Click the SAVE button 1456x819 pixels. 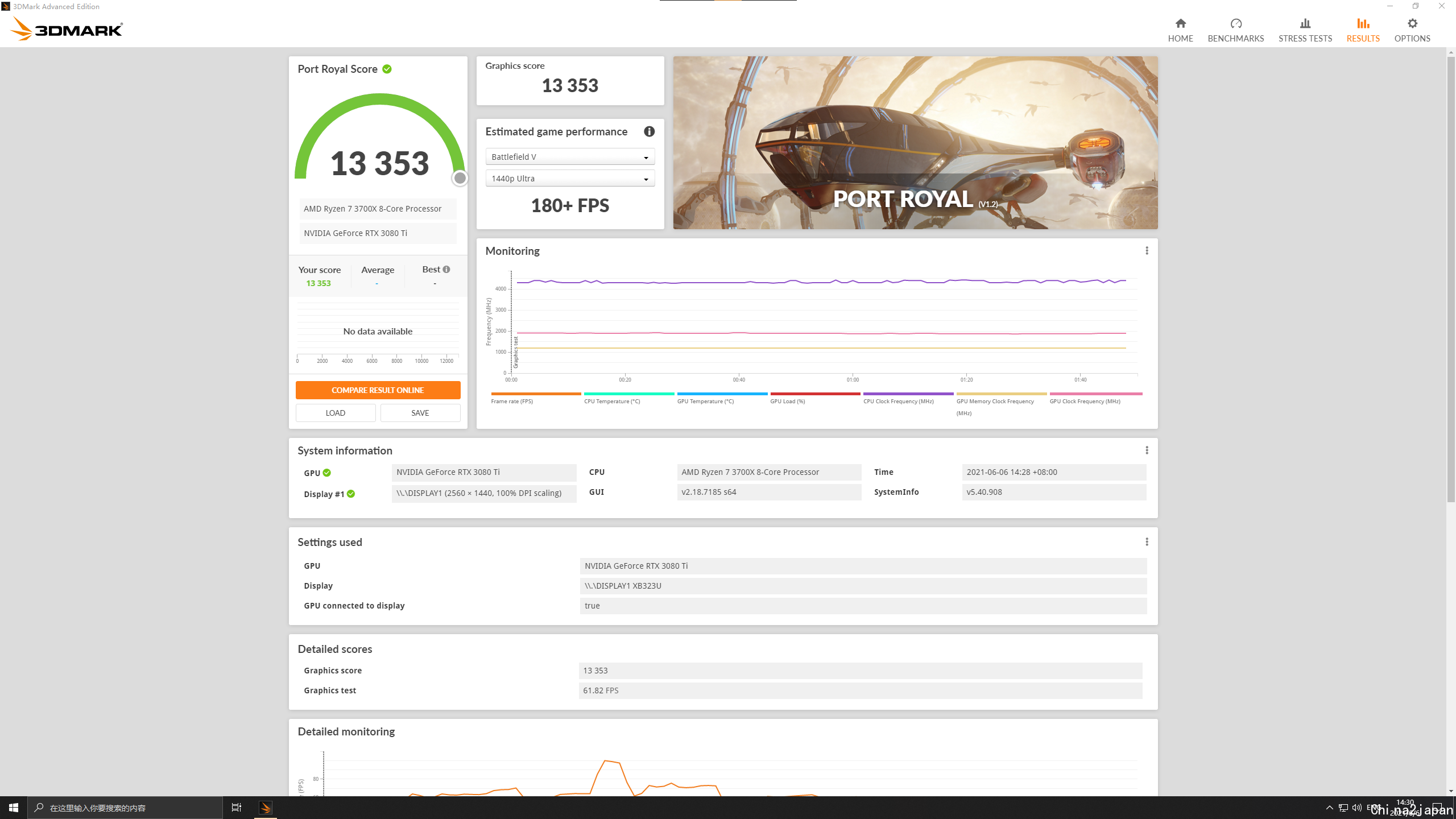click(420, 413)
